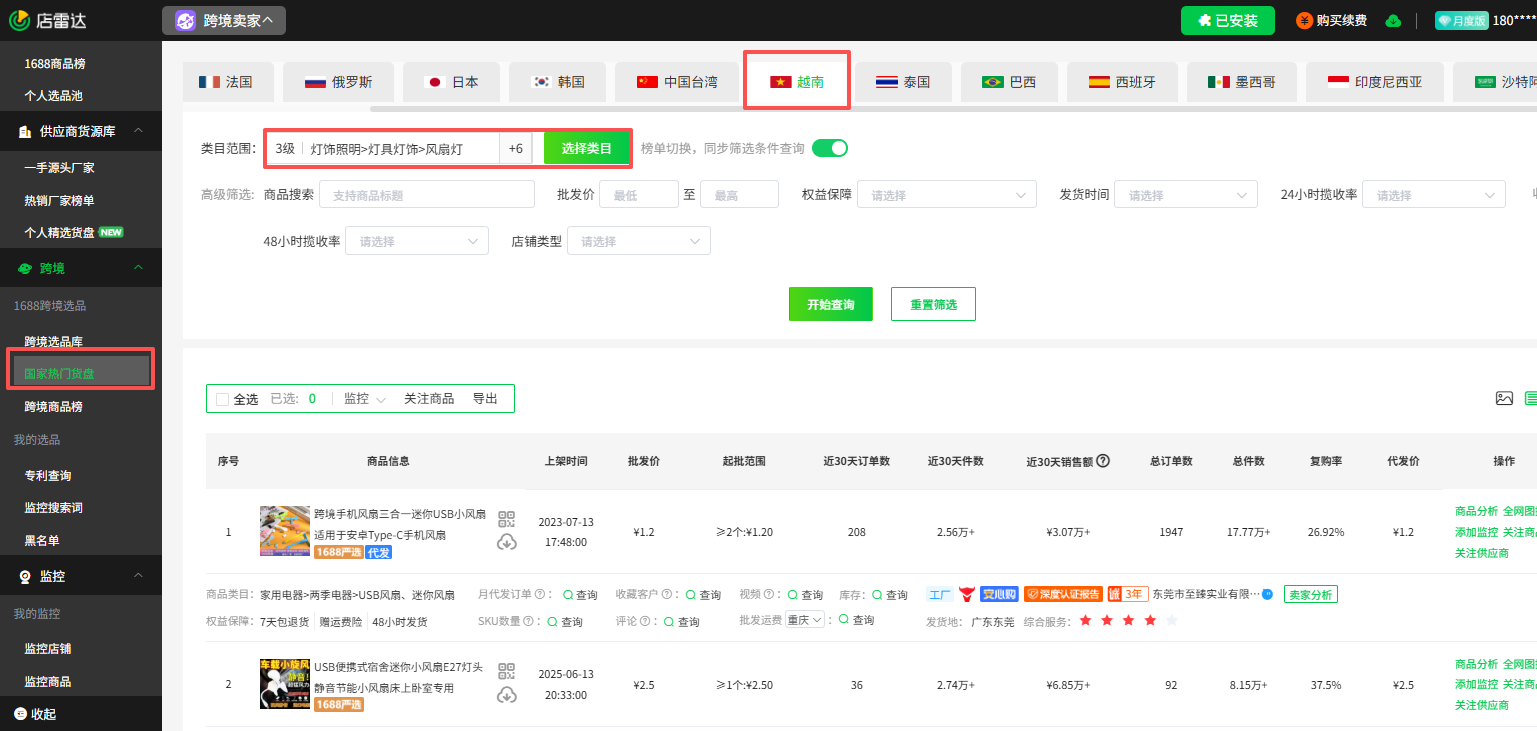Click the QR code icon for product row 2
The height and width of the screenshot is (731, 1537).
click(x=507, y=671)
